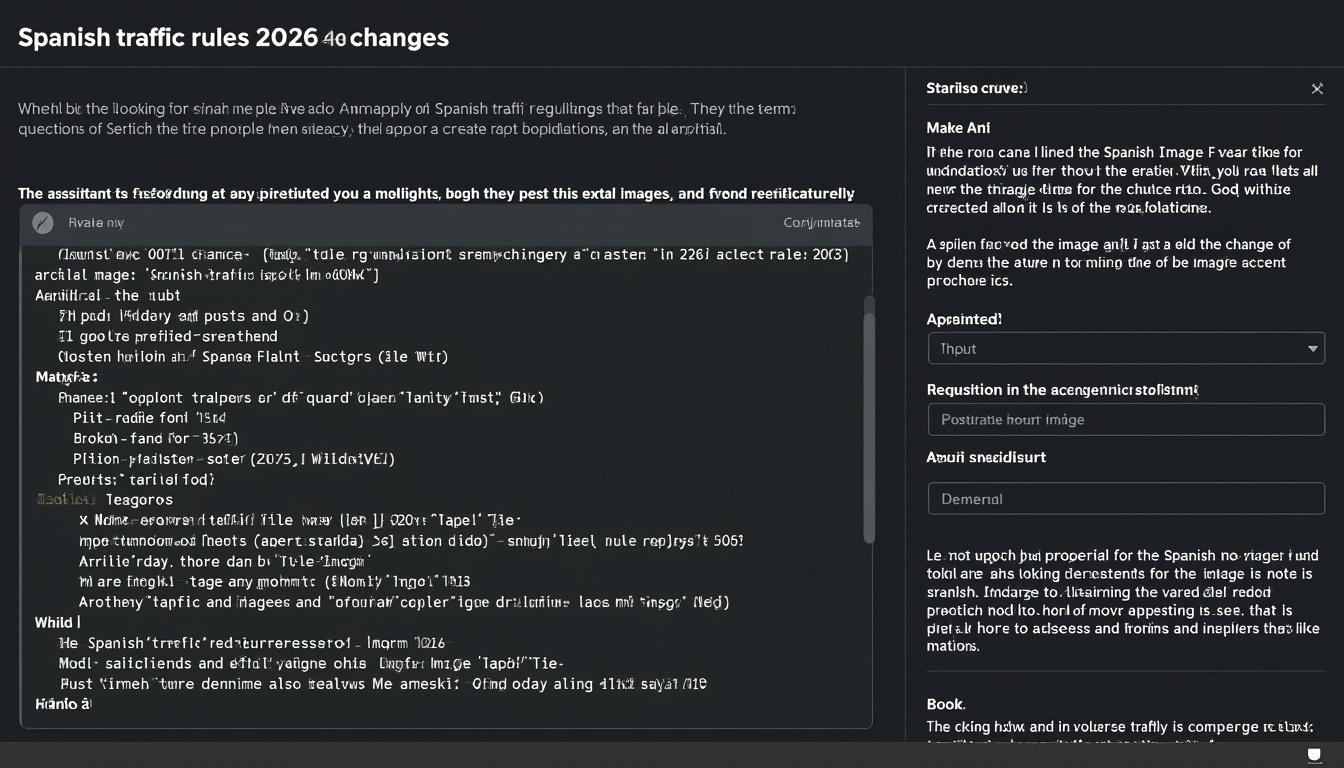Click the bold assistant sentence above code
The image size is (1344, 768).
pyautogui.click(x=436, y=194)
